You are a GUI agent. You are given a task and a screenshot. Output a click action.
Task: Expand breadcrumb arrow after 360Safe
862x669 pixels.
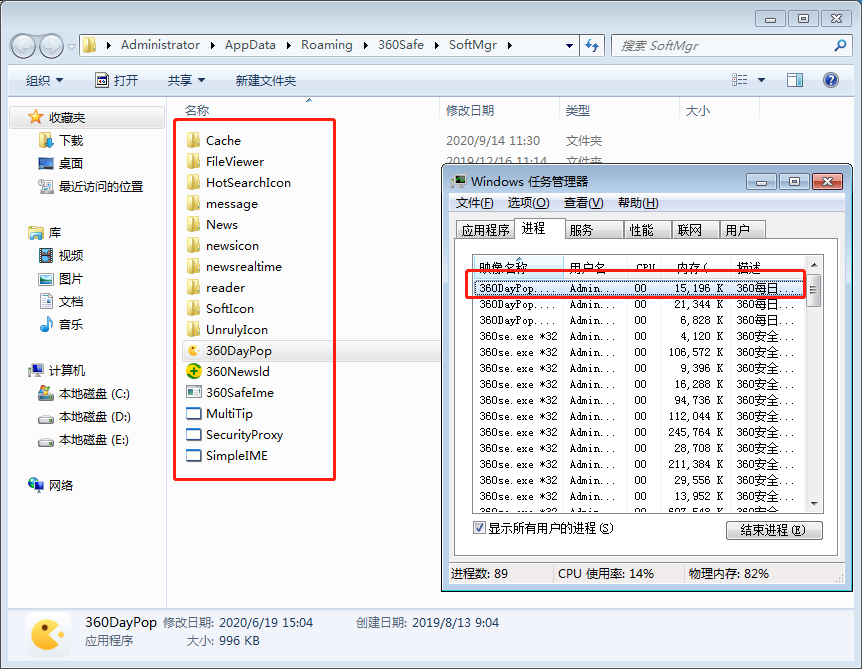pos(436,45)
